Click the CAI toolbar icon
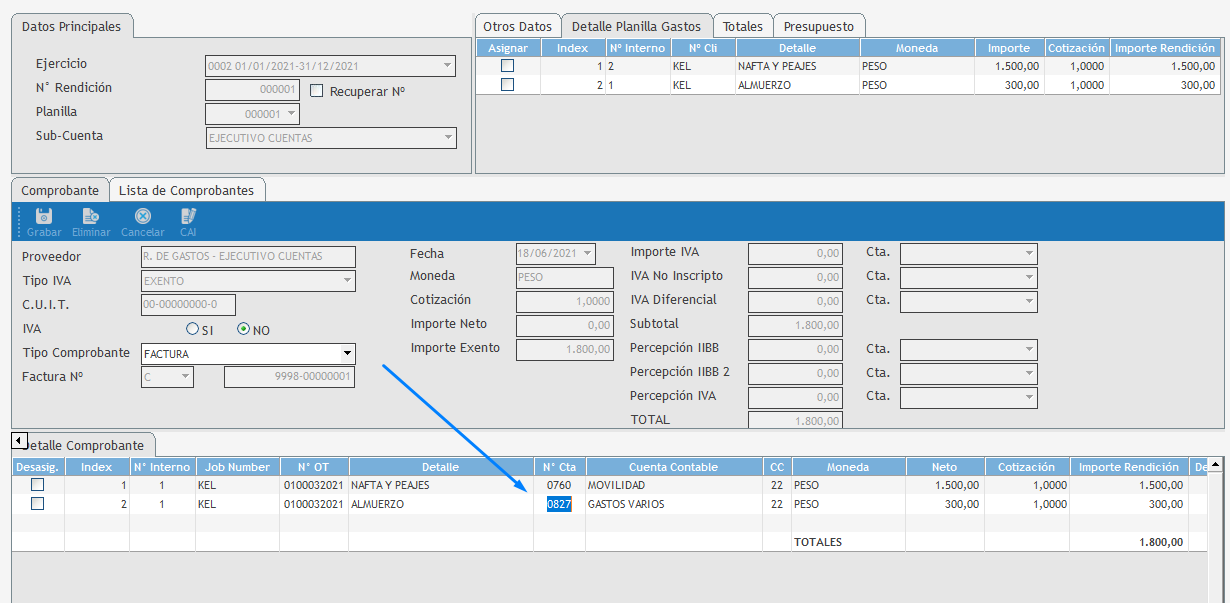This screenshot has width=1230, height=603. [188, 216]
